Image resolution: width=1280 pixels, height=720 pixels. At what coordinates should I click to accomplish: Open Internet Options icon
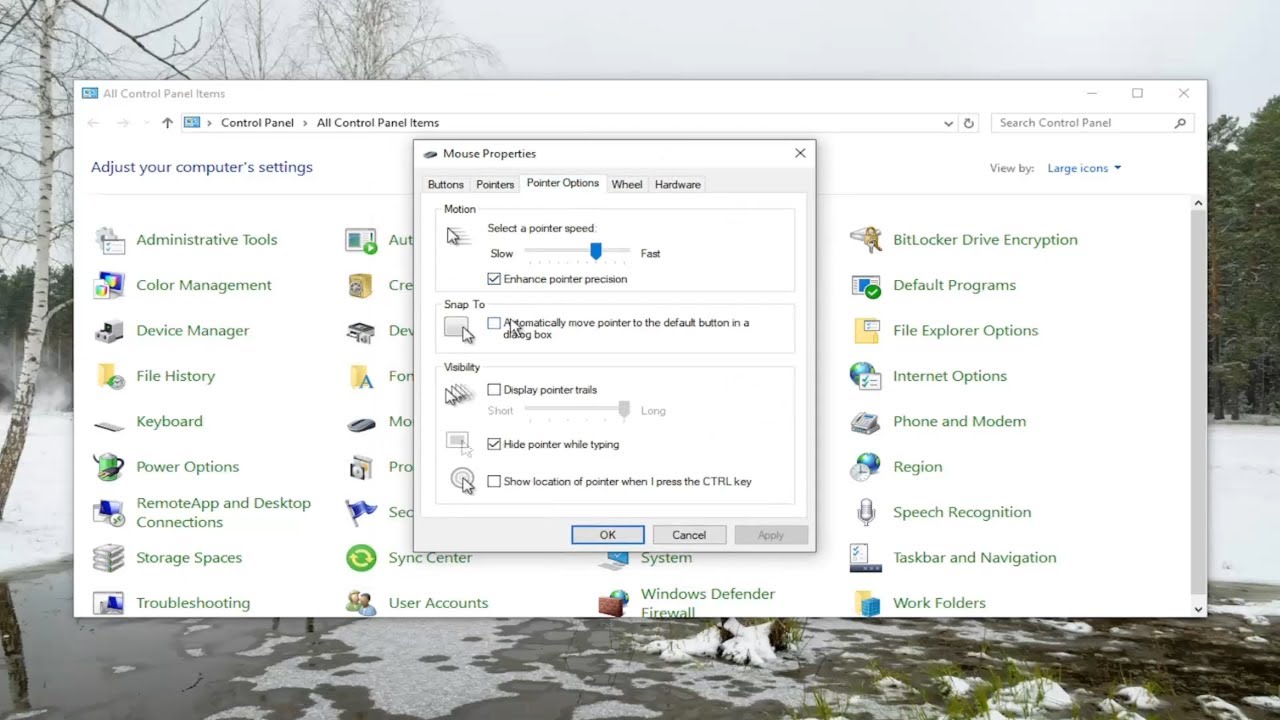point(866,376)
